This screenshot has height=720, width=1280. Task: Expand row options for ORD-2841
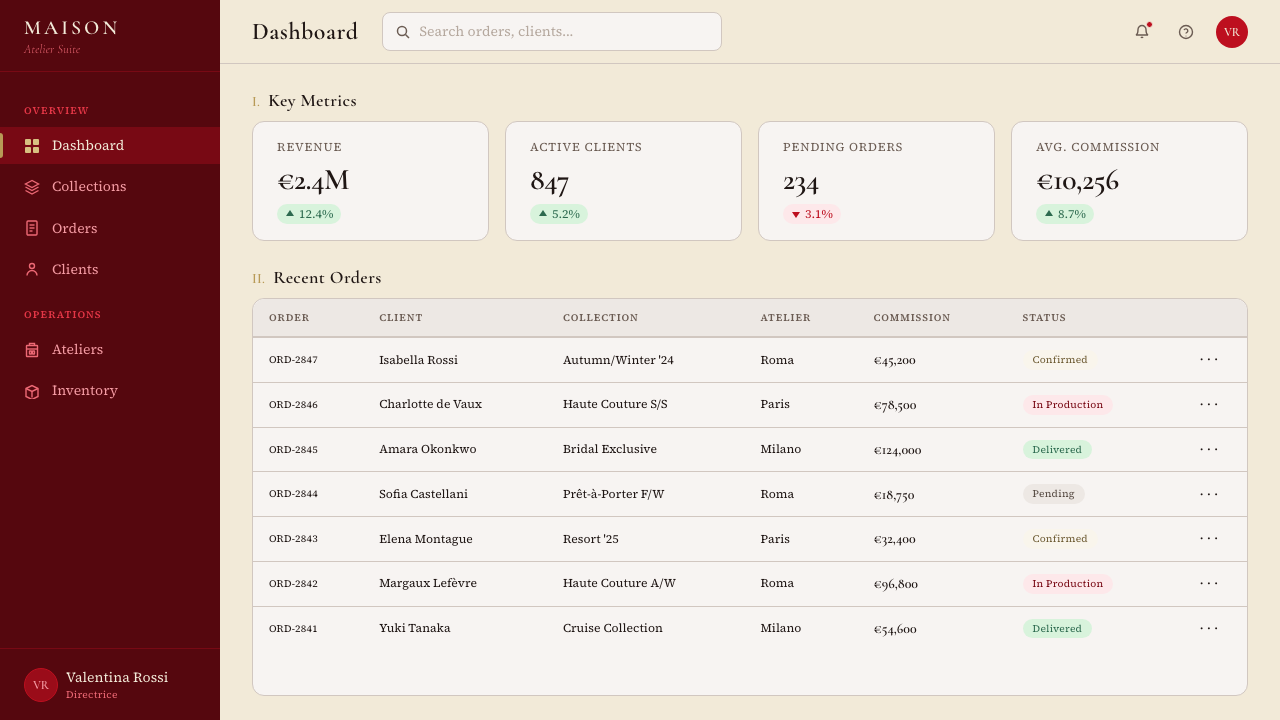(1209, 628)
